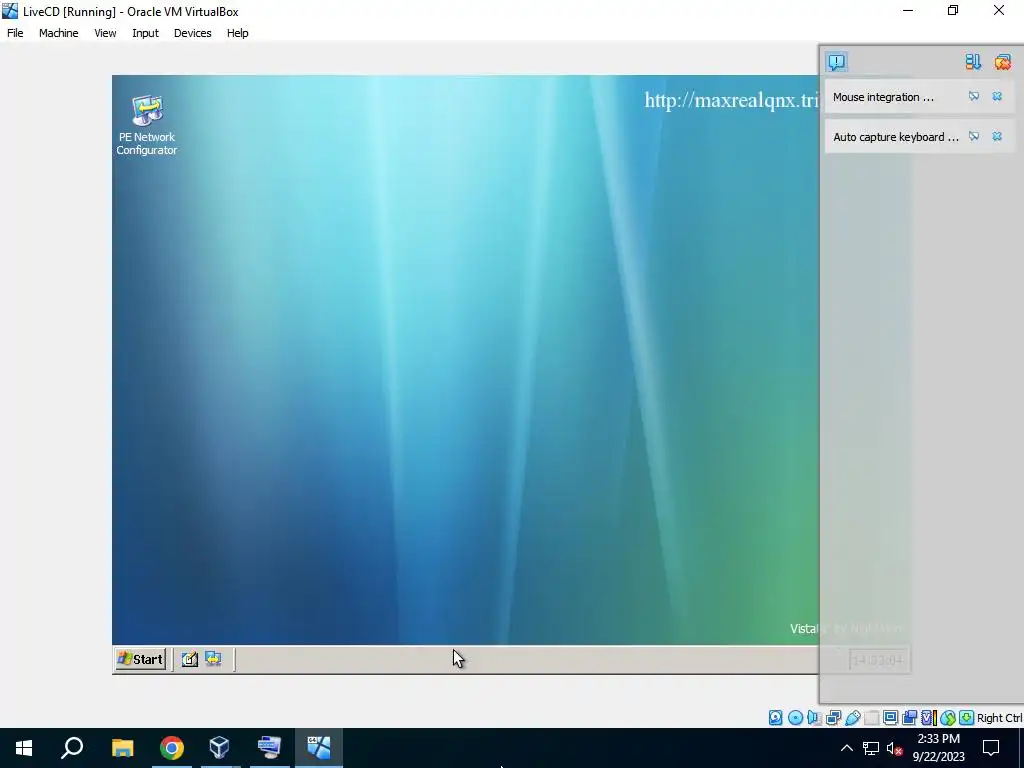Viewport: 1024px width, 768px height.
Task: Delete all finished notifications icon
Action: [1002, 62]
